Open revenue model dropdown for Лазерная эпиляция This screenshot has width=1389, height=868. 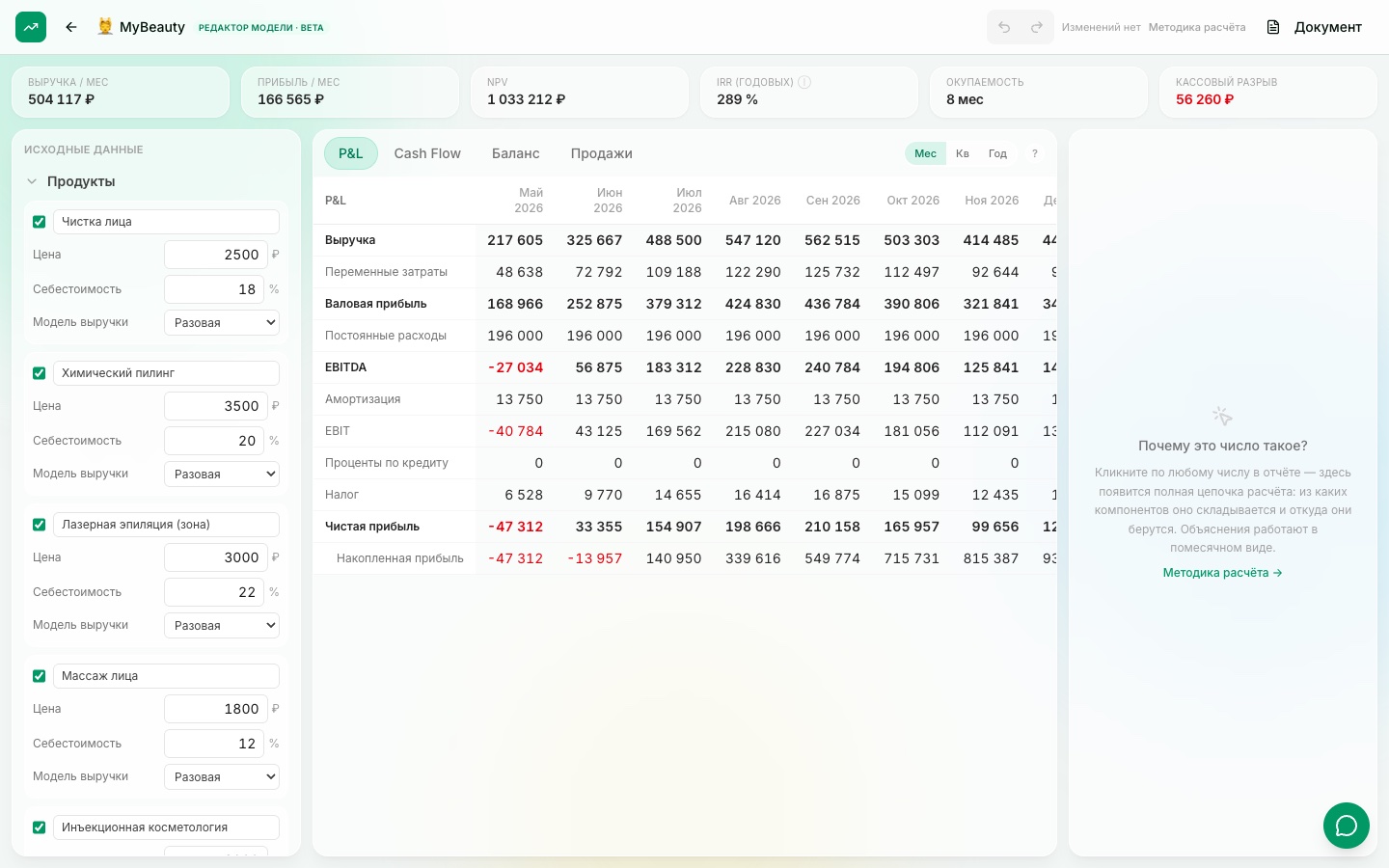point(222,625)
